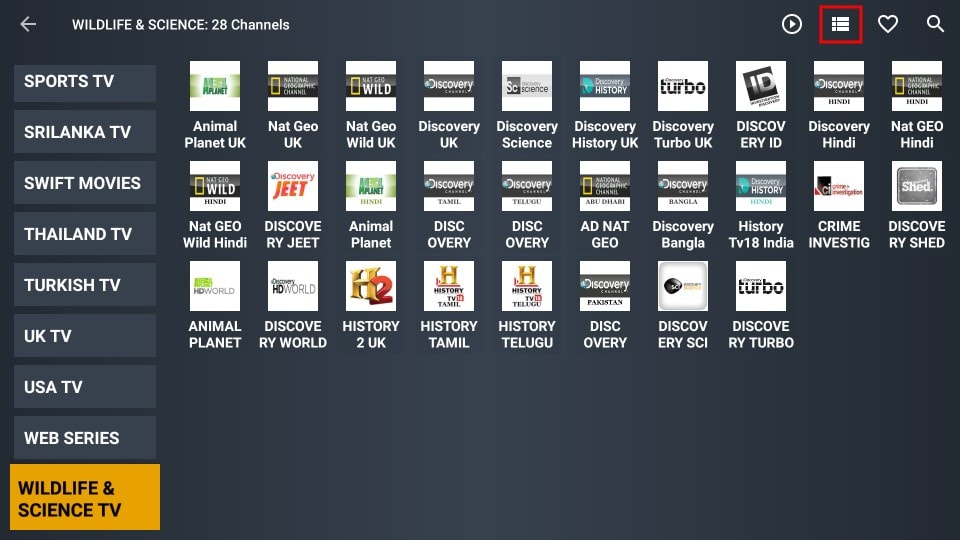Image resolution: width=960 pixels, height=540 pixels.
Task: Go back using the arrow icon
Action: point(28,24)
